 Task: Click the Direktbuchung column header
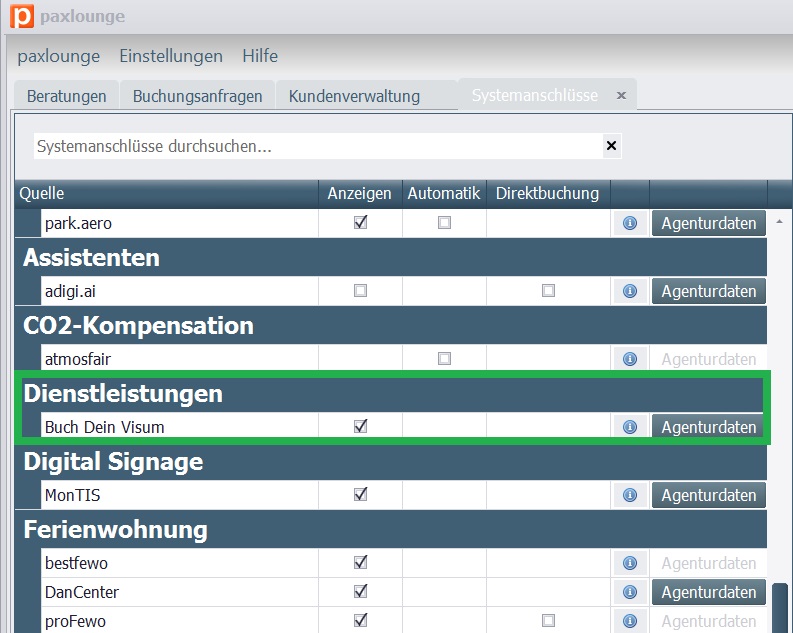548,194
